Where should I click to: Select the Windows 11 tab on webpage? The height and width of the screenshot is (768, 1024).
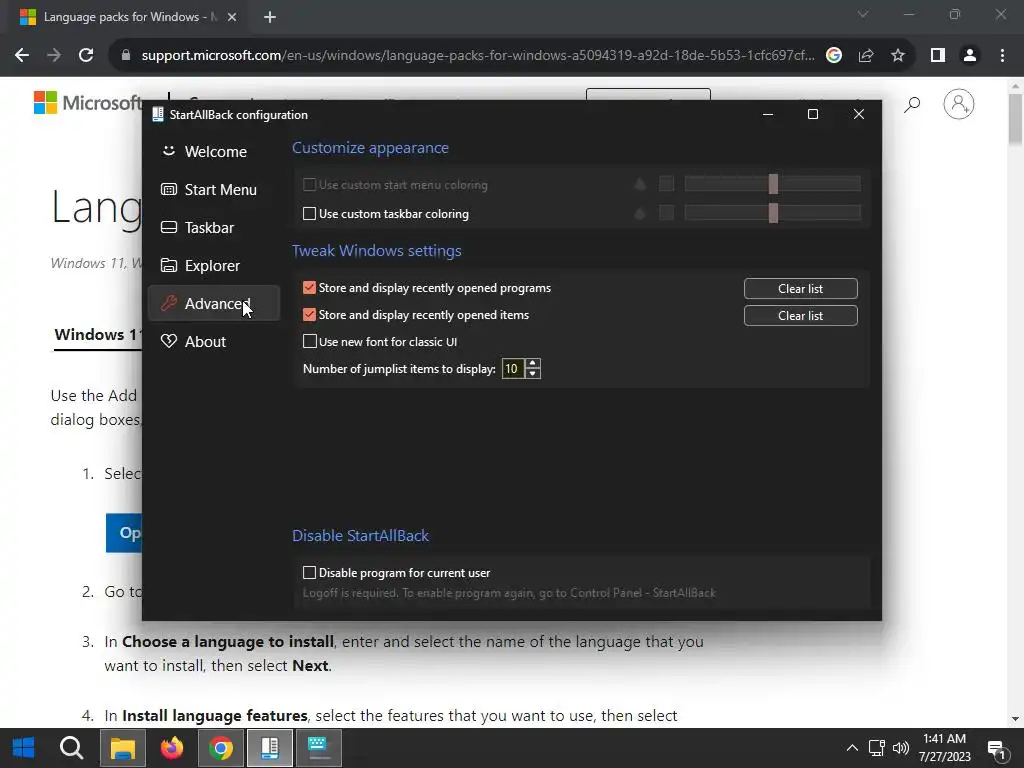click(x=97, y=334)
